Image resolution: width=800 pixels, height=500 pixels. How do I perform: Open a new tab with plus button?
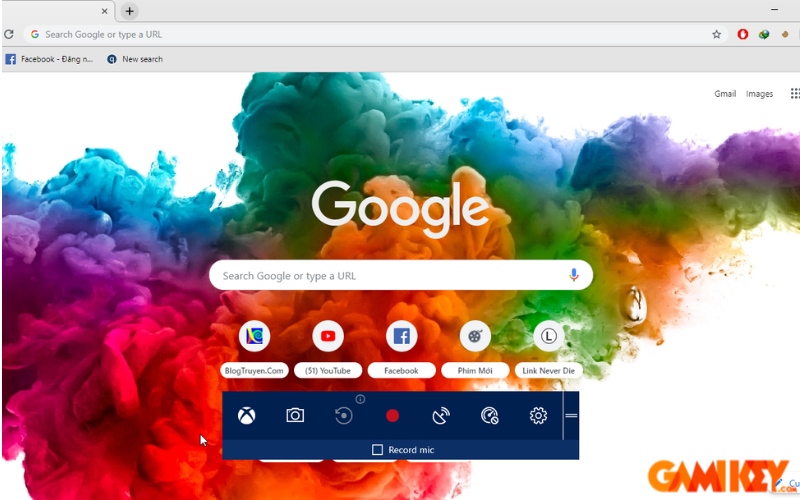(130, 11)
